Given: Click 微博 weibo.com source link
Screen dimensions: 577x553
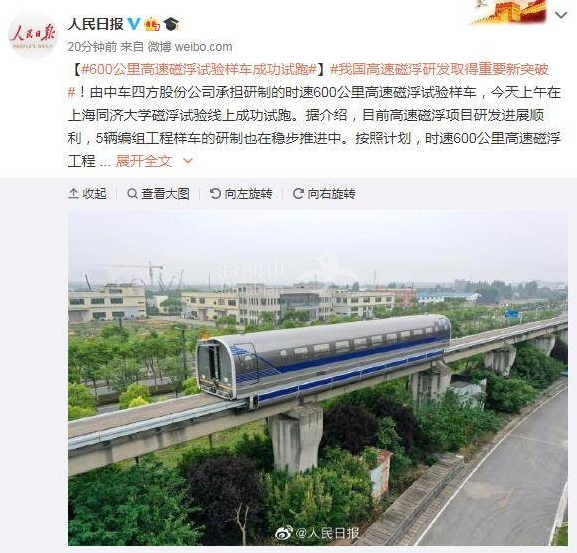Looking at the screenshot, I should [x=190, y=47].
